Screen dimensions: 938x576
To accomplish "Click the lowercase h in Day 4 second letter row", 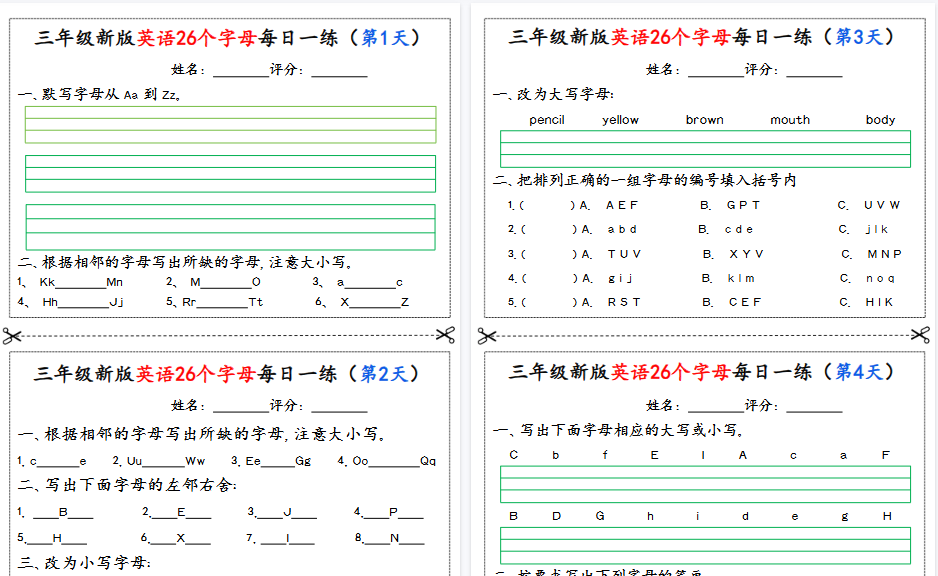I will click(x=648, y=516).
